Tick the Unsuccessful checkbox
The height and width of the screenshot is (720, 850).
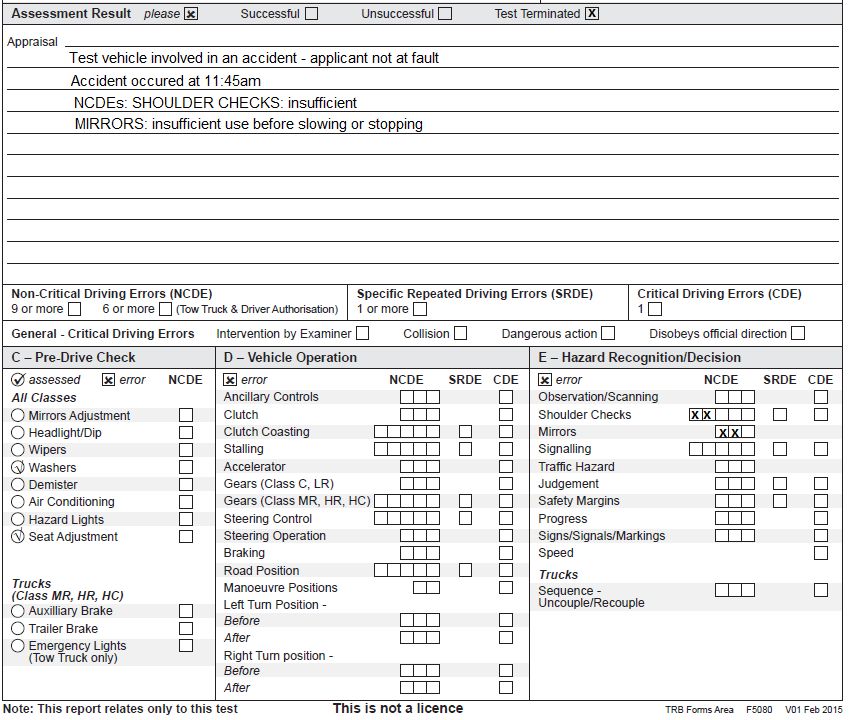pos(445,14)
